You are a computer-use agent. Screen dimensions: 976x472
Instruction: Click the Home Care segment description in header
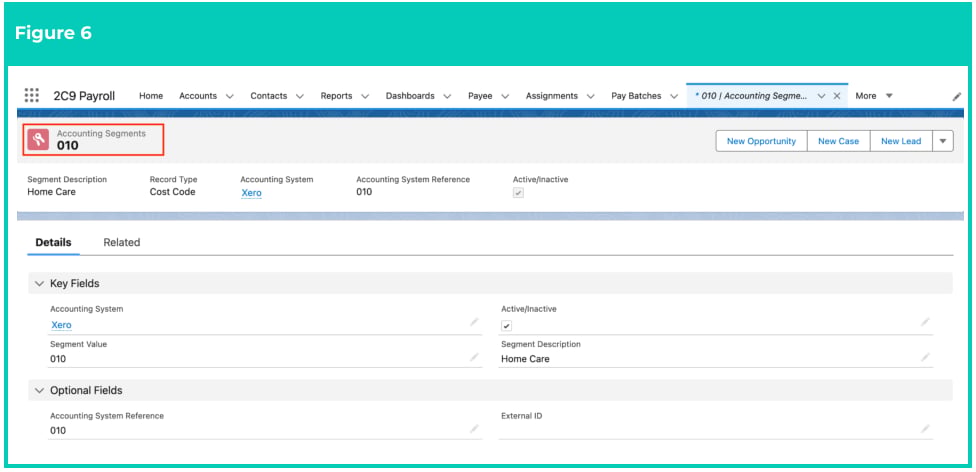[52, 192]
